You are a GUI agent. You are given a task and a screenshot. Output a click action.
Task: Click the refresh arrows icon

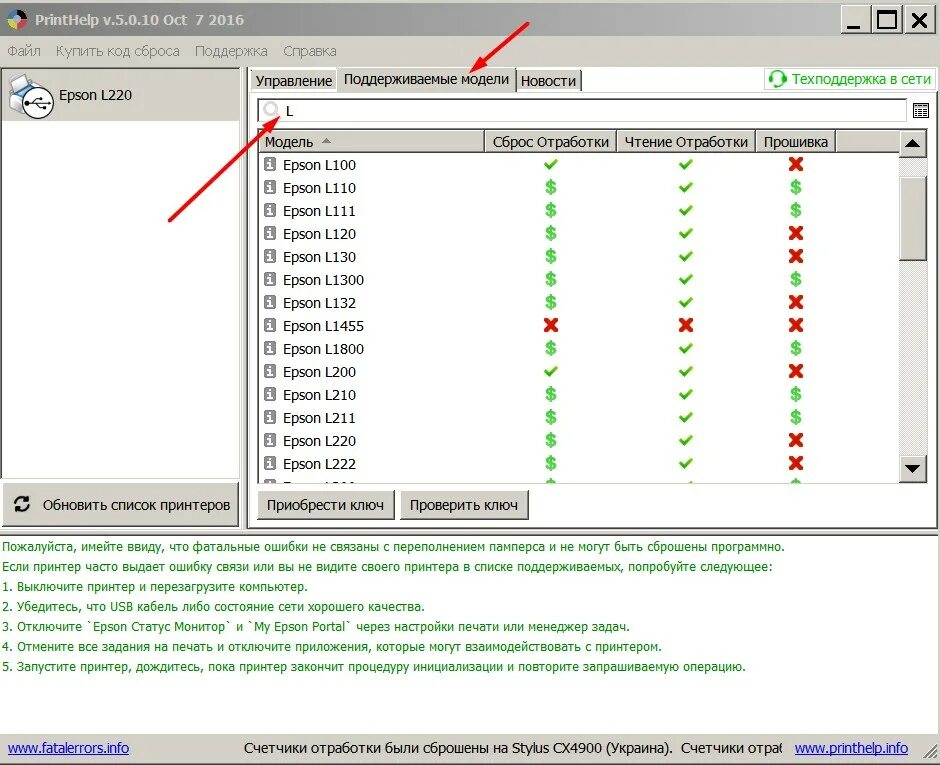tap(22, 504)
